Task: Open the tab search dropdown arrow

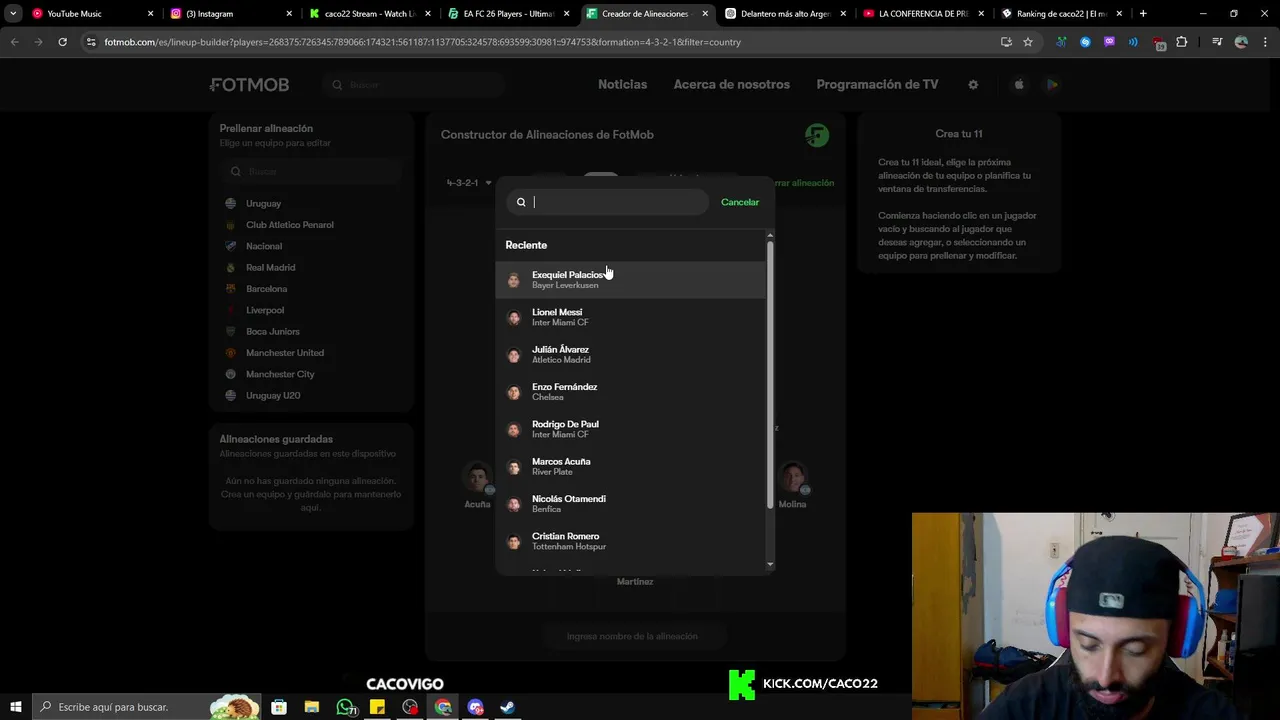Action: tap(13, 14)
